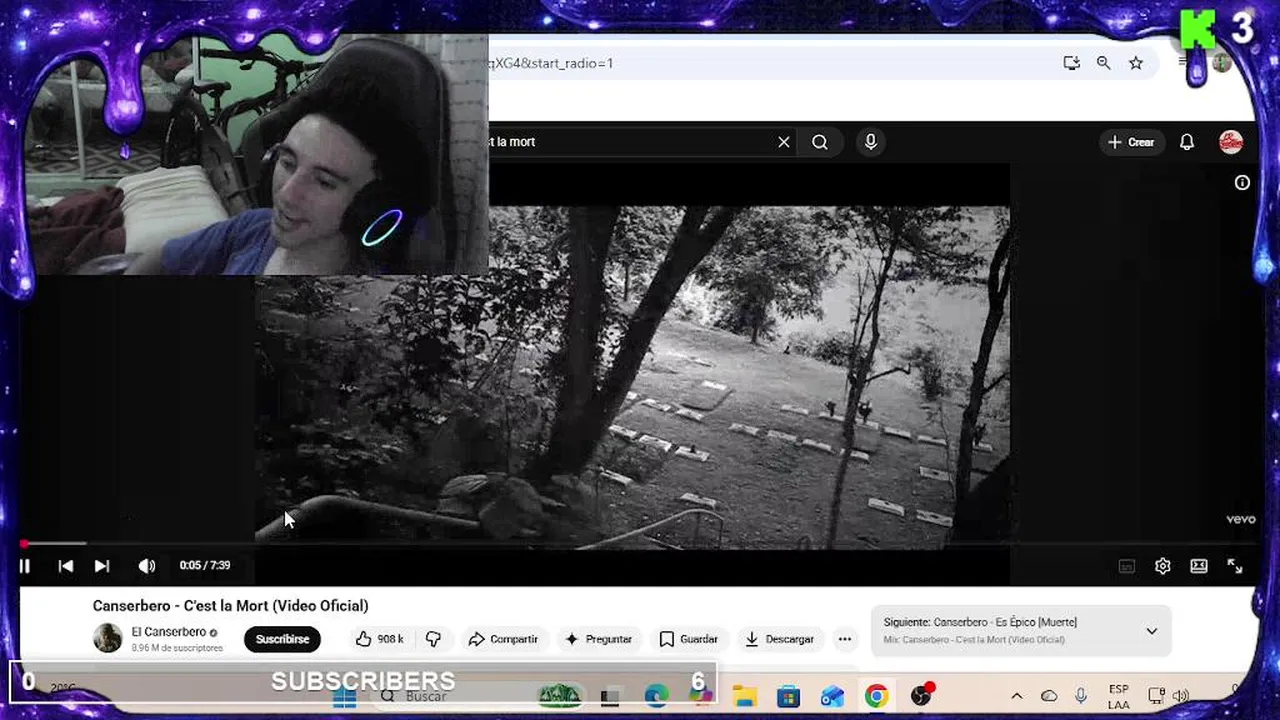1280x720 pixels.
Task: Start voice search with microphone
Action: (x=871, y=142)
